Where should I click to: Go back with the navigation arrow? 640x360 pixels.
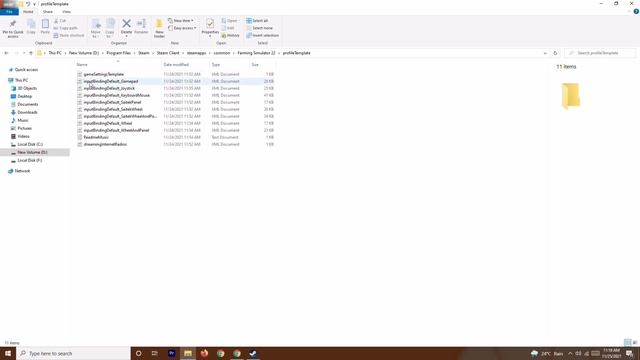coord(6,53)
